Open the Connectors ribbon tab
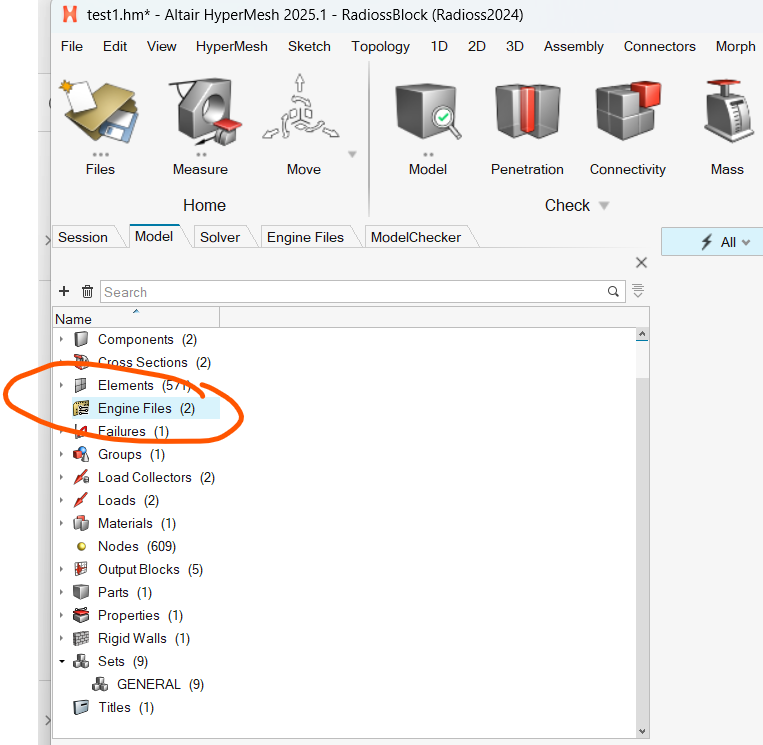This screenshot has width=763, height=745. click(x=659, y=46)
